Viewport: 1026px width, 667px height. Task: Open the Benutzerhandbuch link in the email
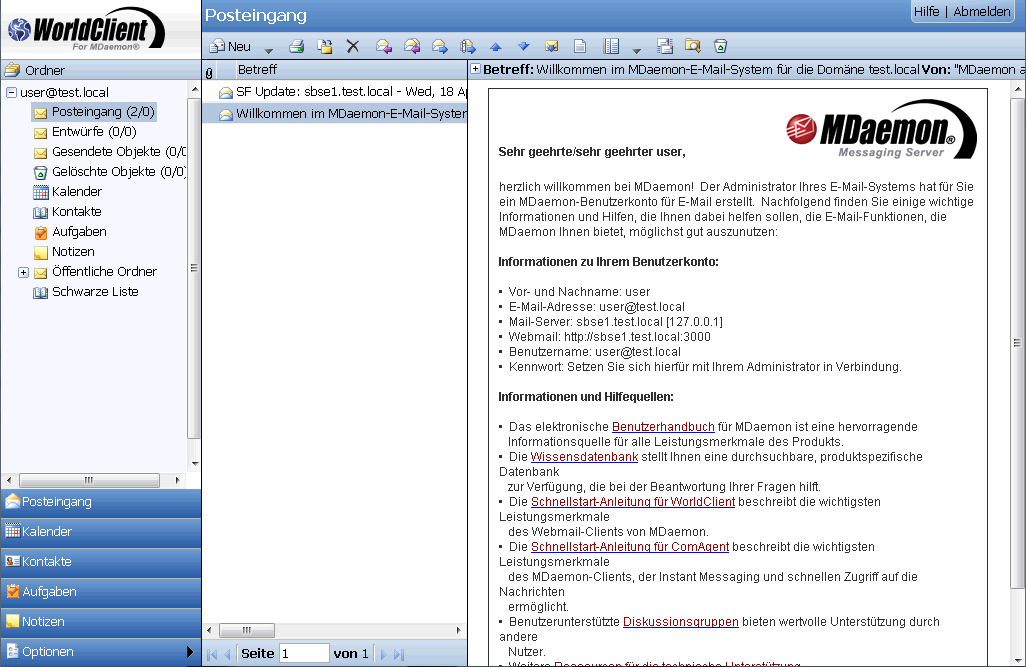(x=663, y=427)
